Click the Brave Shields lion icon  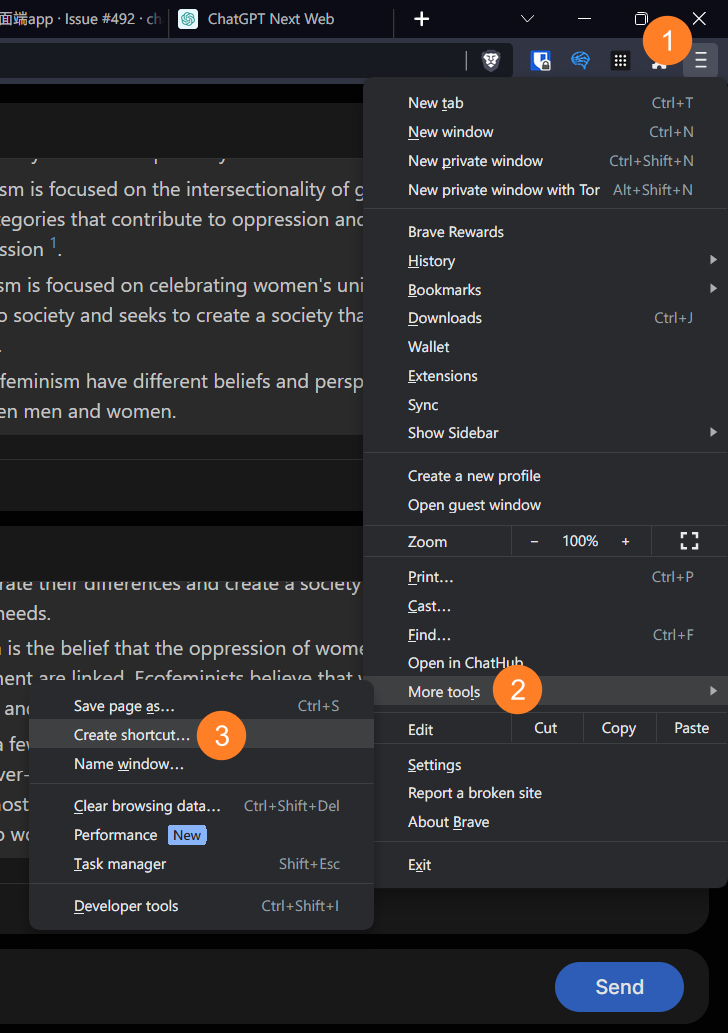[x=490, y=60]
